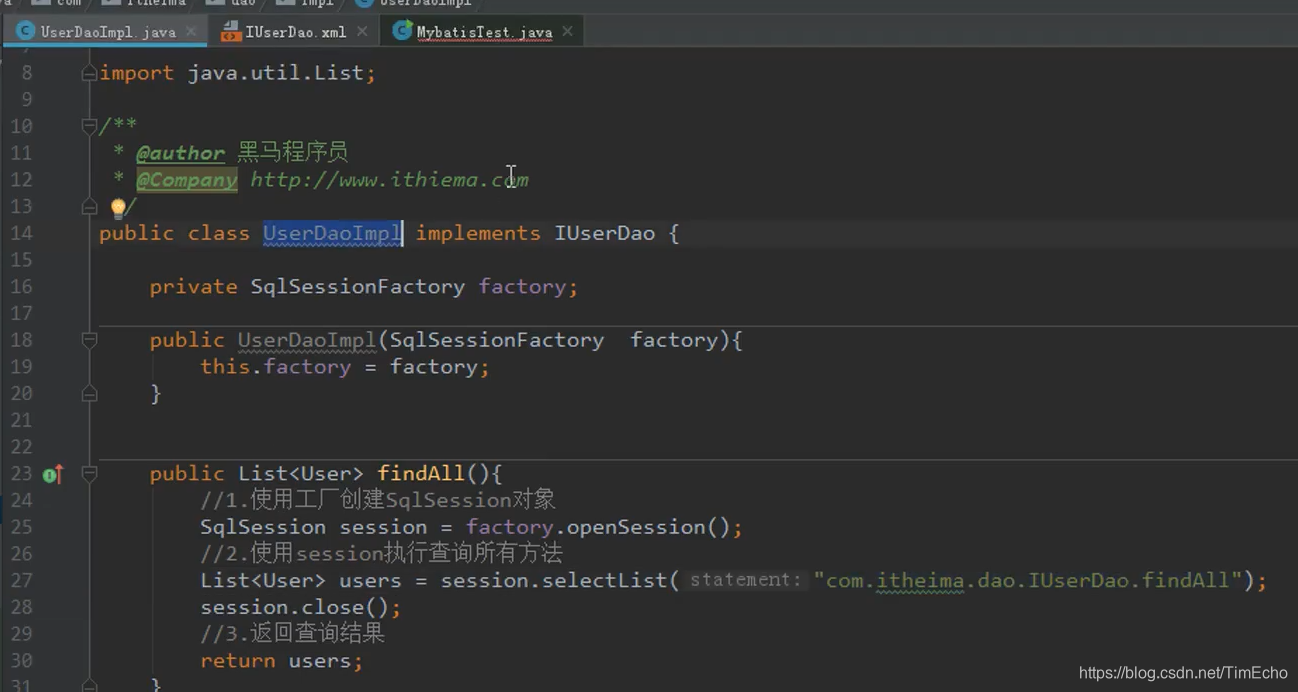Viewport: 1298px width, 692px height.
Task: Click the findAll method name on line 23
Action: [421, 474]
